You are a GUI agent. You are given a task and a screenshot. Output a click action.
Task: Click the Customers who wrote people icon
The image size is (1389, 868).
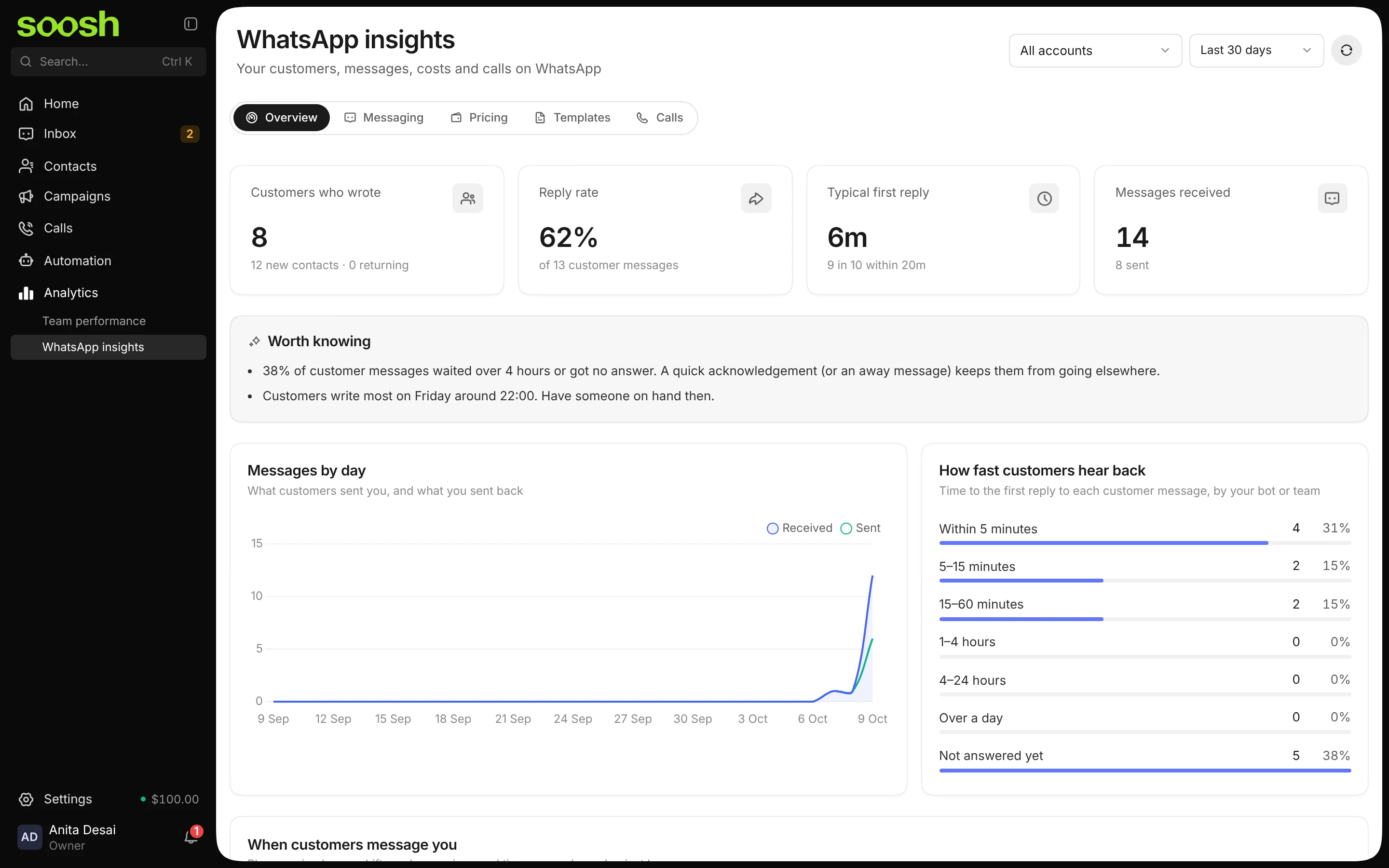468,199
